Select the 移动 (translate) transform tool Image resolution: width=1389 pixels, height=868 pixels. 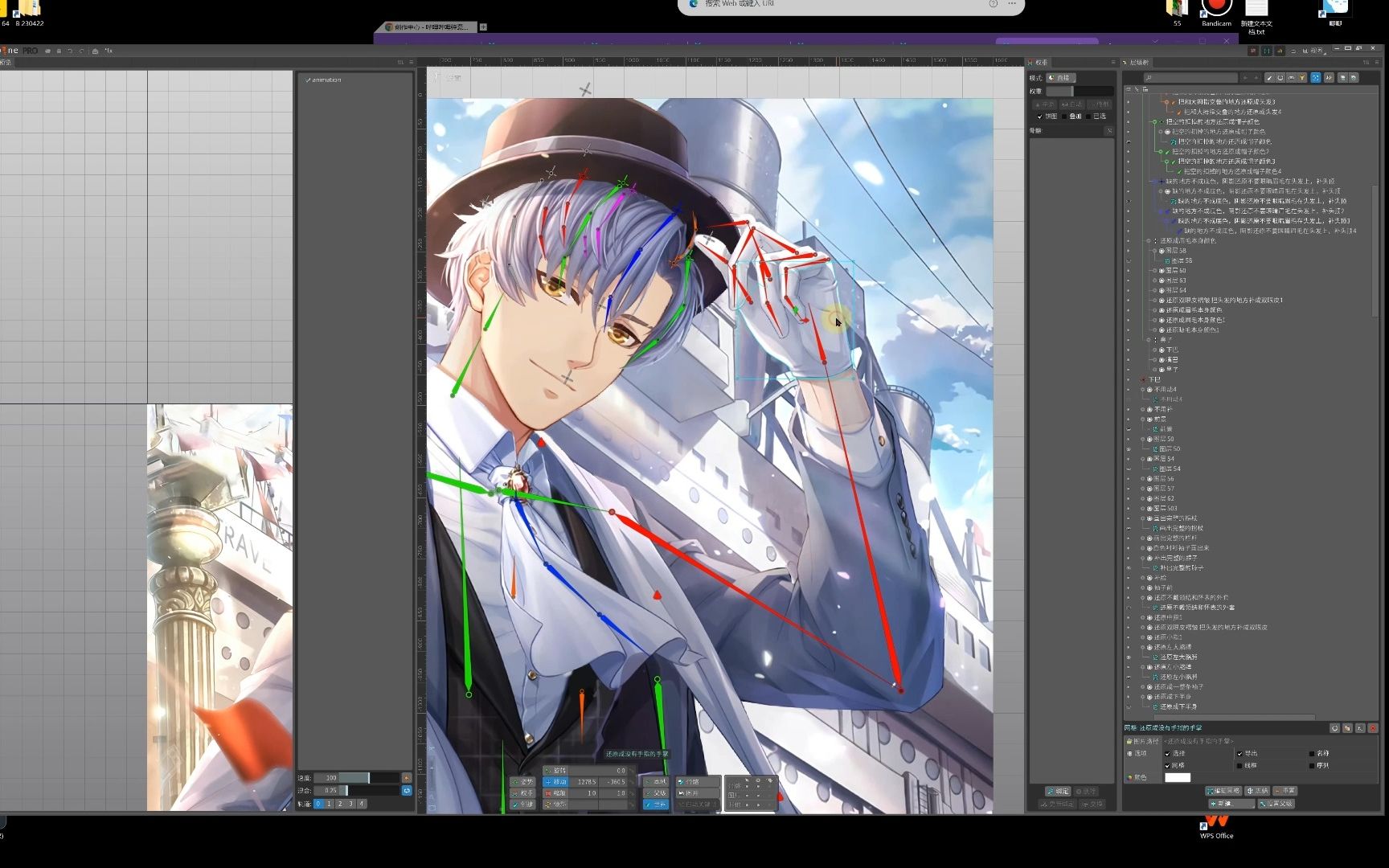[x=555, y=782]
